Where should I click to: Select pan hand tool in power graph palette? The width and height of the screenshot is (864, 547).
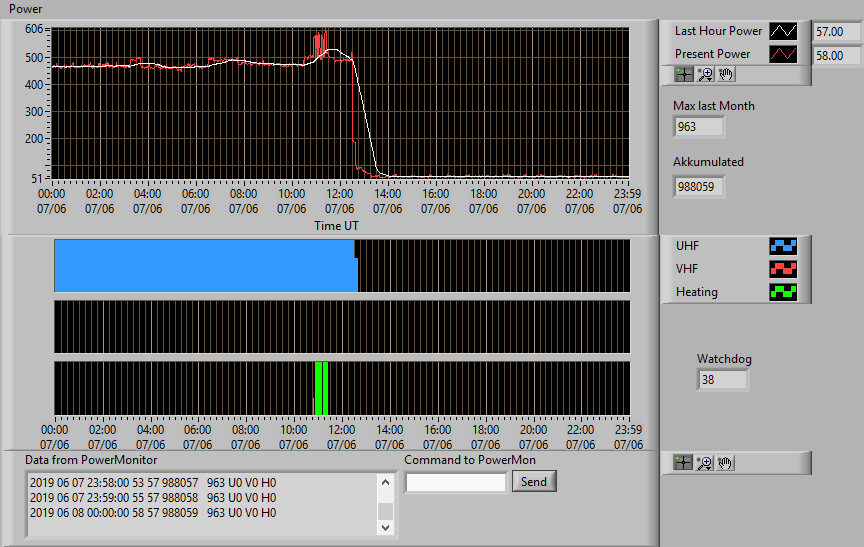click(x=726, y=74)
